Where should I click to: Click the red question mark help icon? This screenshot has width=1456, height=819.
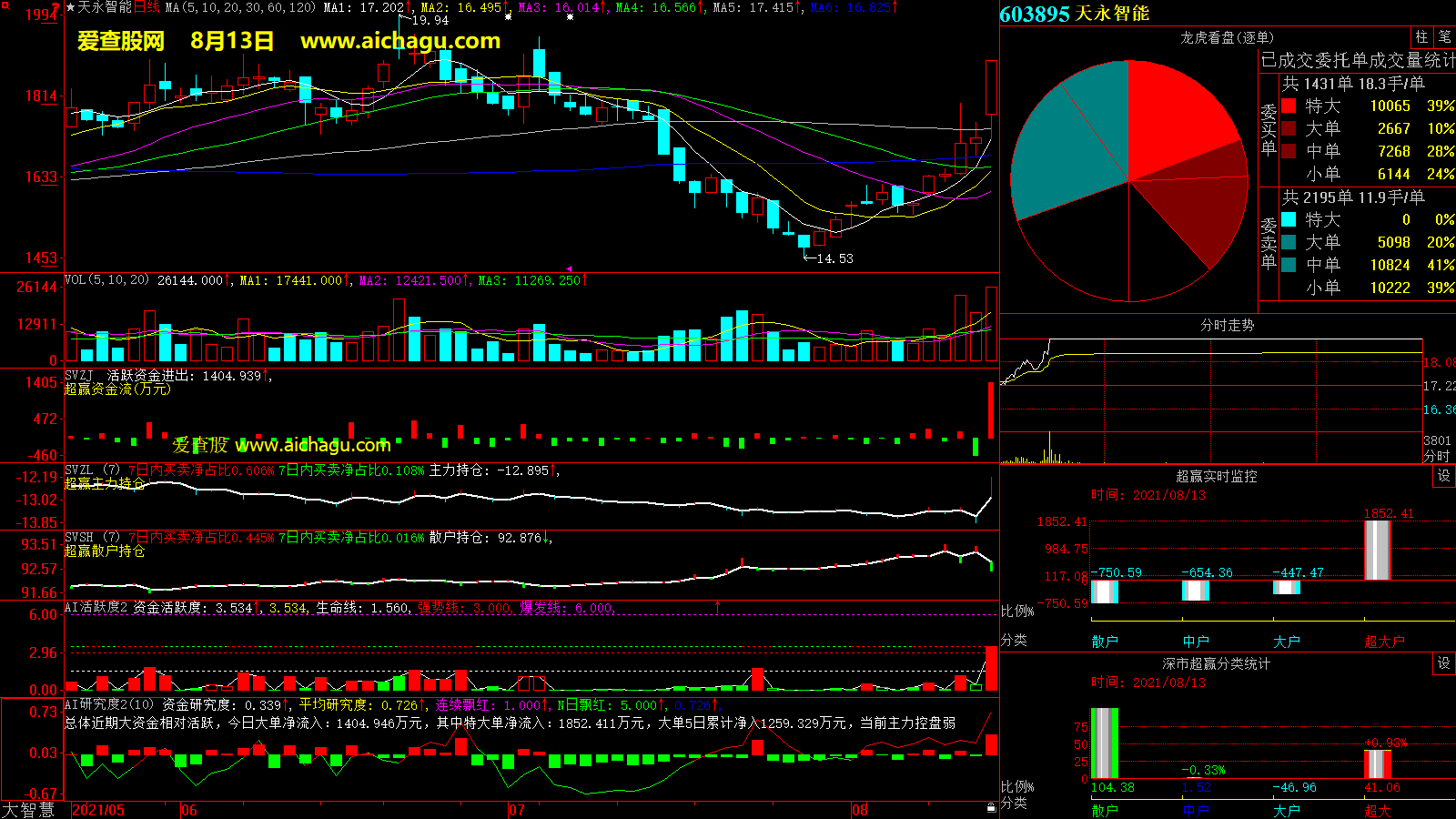[56, 7]
